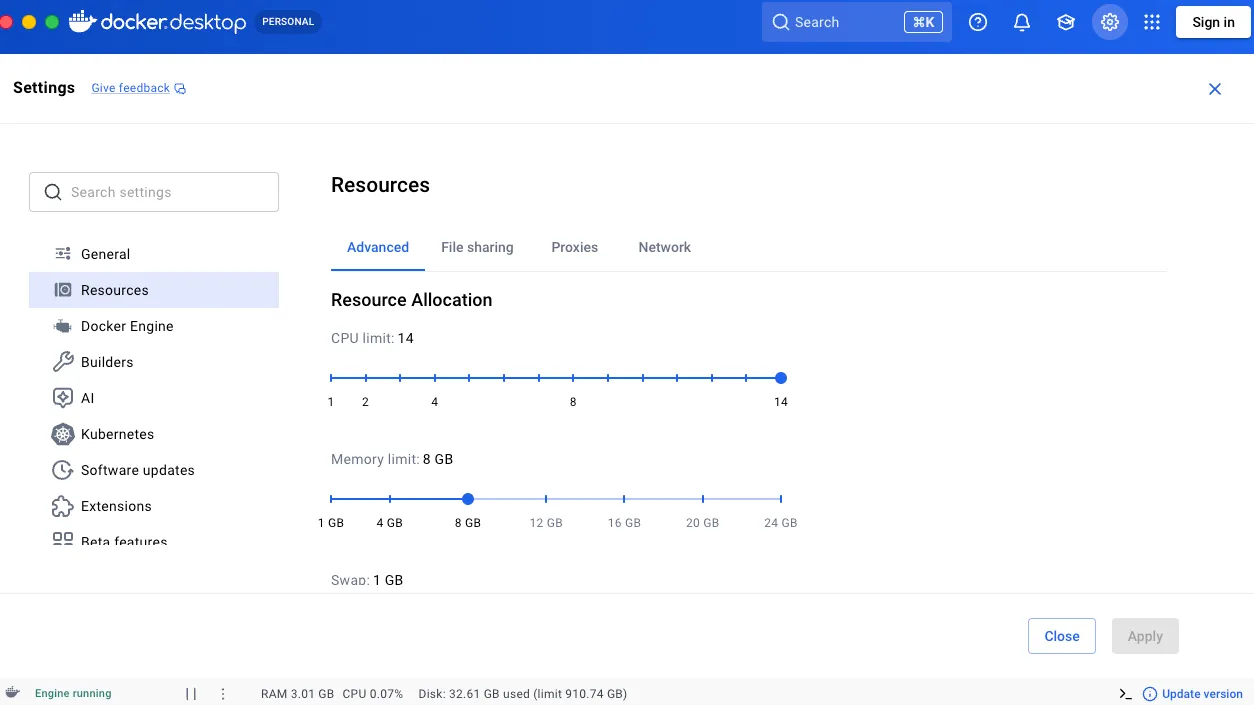This screenshot has height=705, width=1254.
Task: Set CPU slider to the tick labeled 8
Action: pos(573,378)
